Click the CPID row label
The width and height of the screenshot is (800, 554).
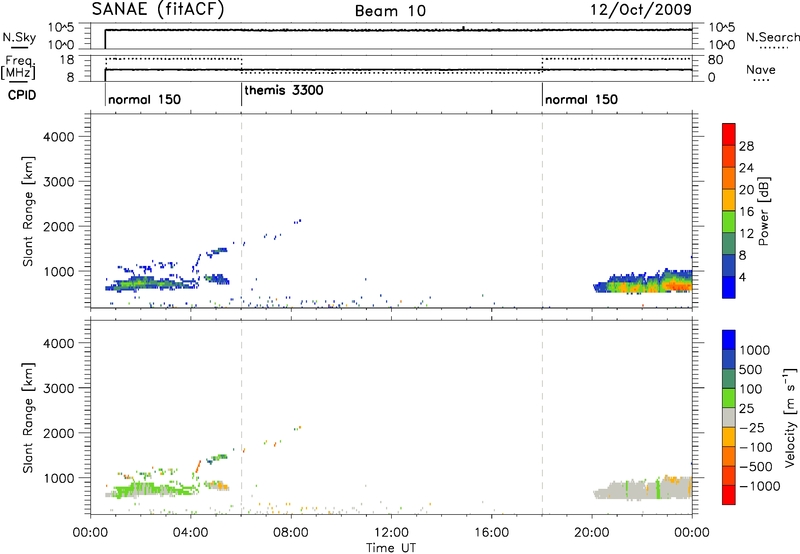pos(22,95)
